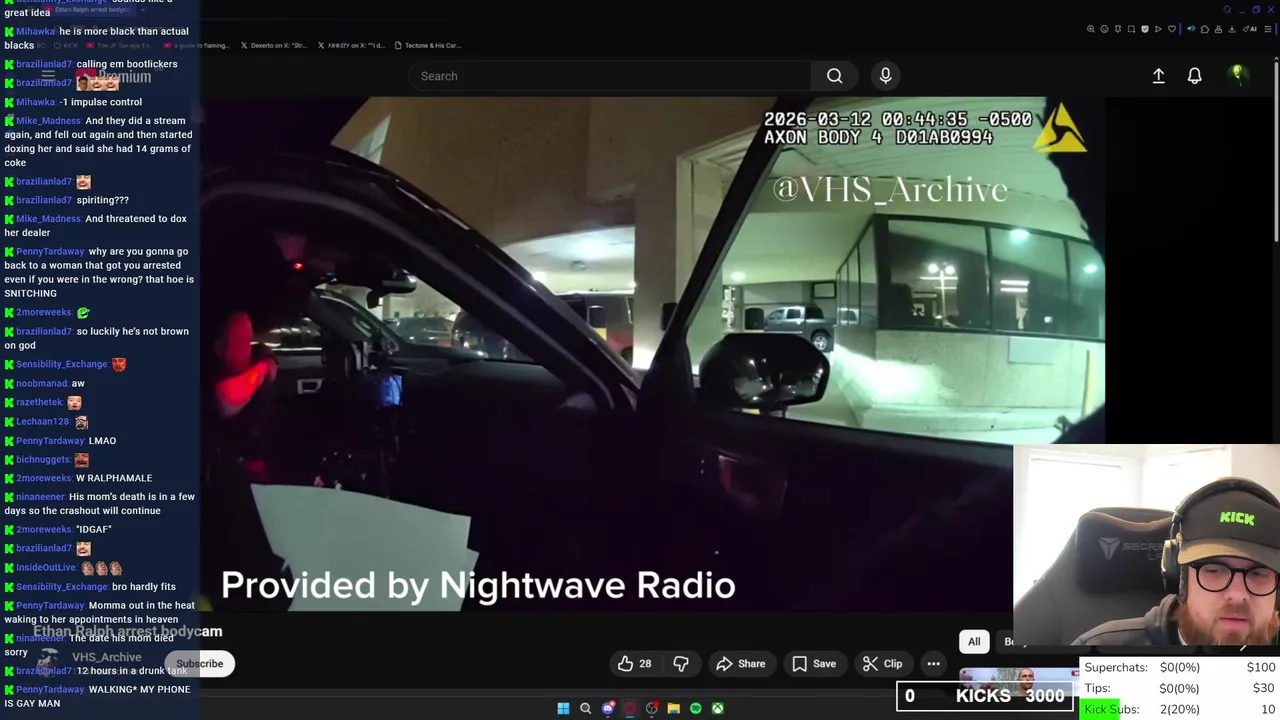
Task: Open YouTube notifications bell
Action: (1194, 76)
